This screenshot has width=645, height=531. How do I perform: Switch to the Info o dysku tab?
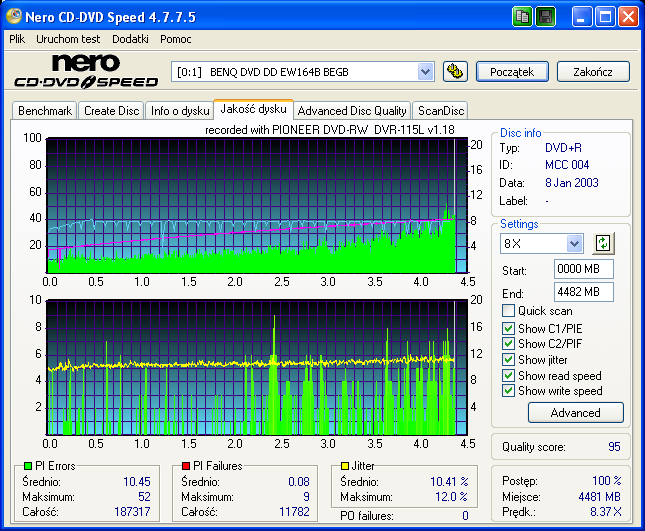click(x=180, y=111)
